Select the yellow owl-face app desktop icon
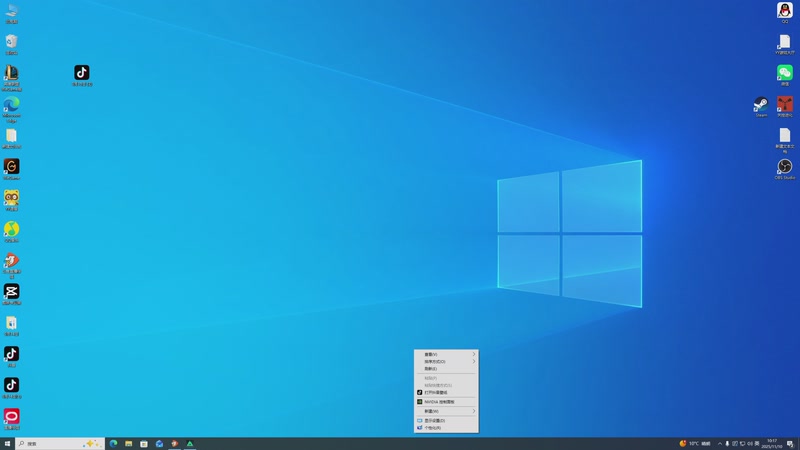The width and height of the screenshot is (800, 450). [12, 200]
